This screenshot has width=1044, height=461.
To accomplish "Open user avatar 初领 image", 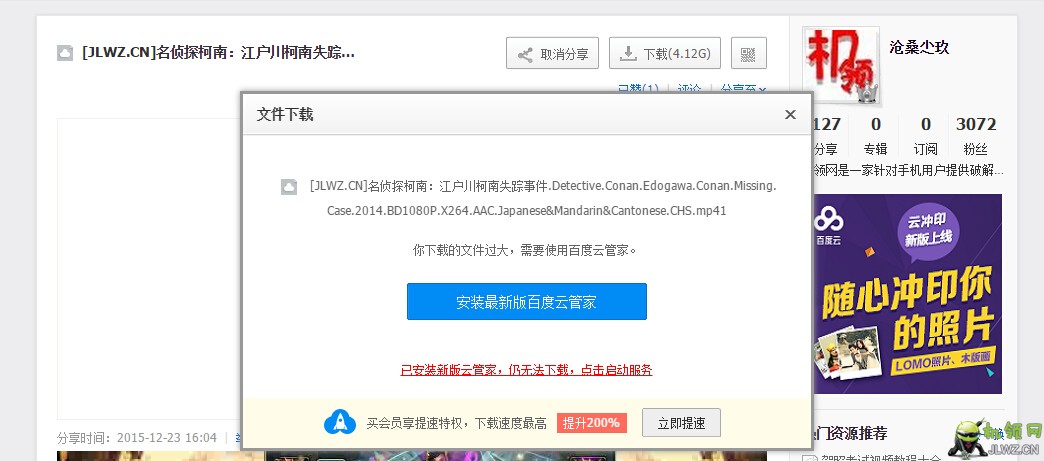I will (x=841, y=65).
